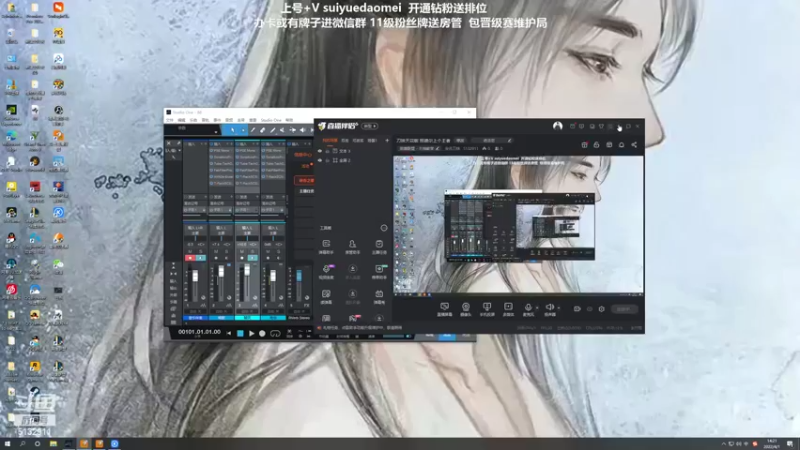The image size is (800, 450).
Task: Select the Bend tool in Studio One toolbar
Action: [293, 130]
